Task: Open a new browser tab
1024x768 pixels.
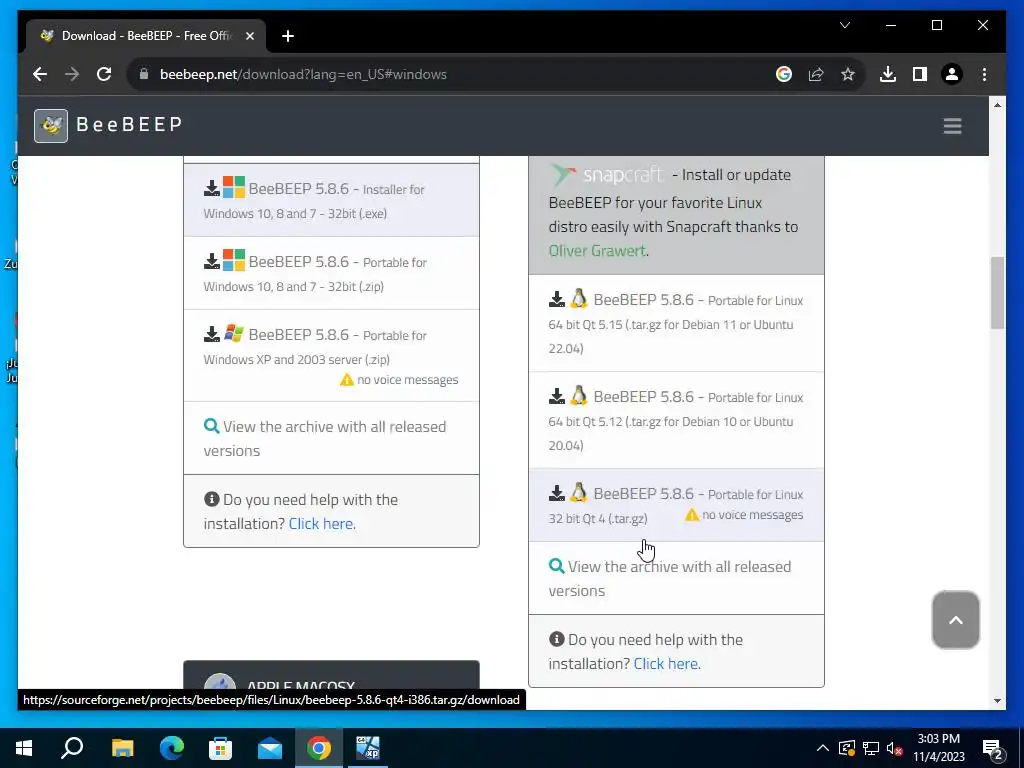Action: pyautogui.click(x=288, y=36)
